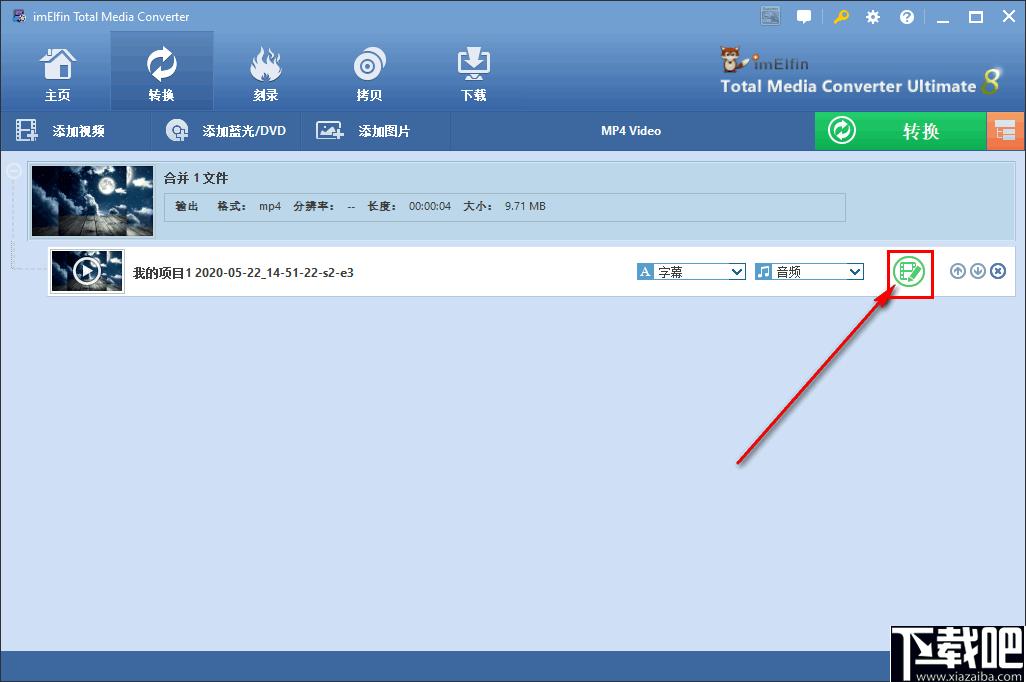
Task: Open the settings gear in title bar
Action: [873, 17]
